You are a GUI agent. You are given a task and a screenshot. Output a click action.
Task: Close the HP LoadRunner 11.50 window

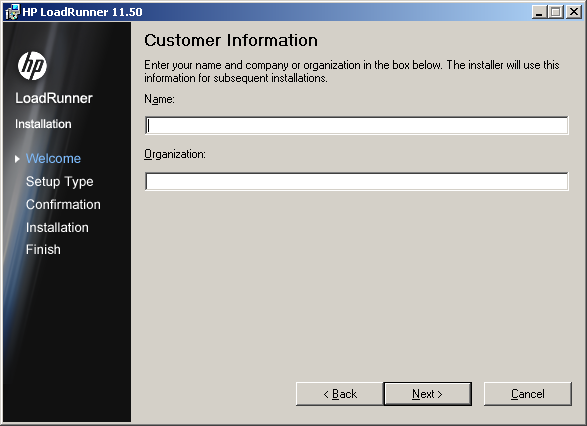(574, 12)
